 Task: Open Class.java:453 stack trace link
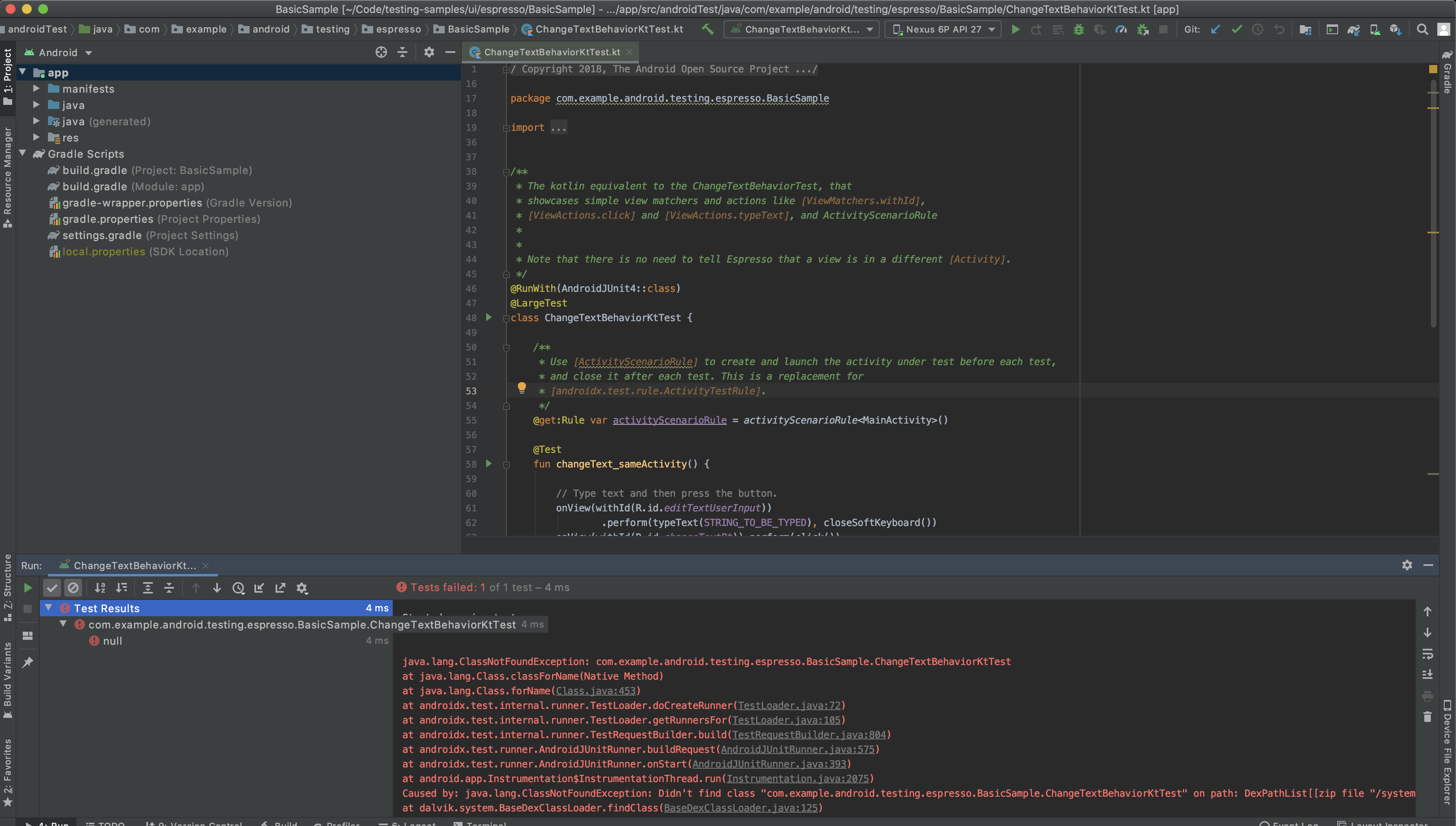[595, 690]
